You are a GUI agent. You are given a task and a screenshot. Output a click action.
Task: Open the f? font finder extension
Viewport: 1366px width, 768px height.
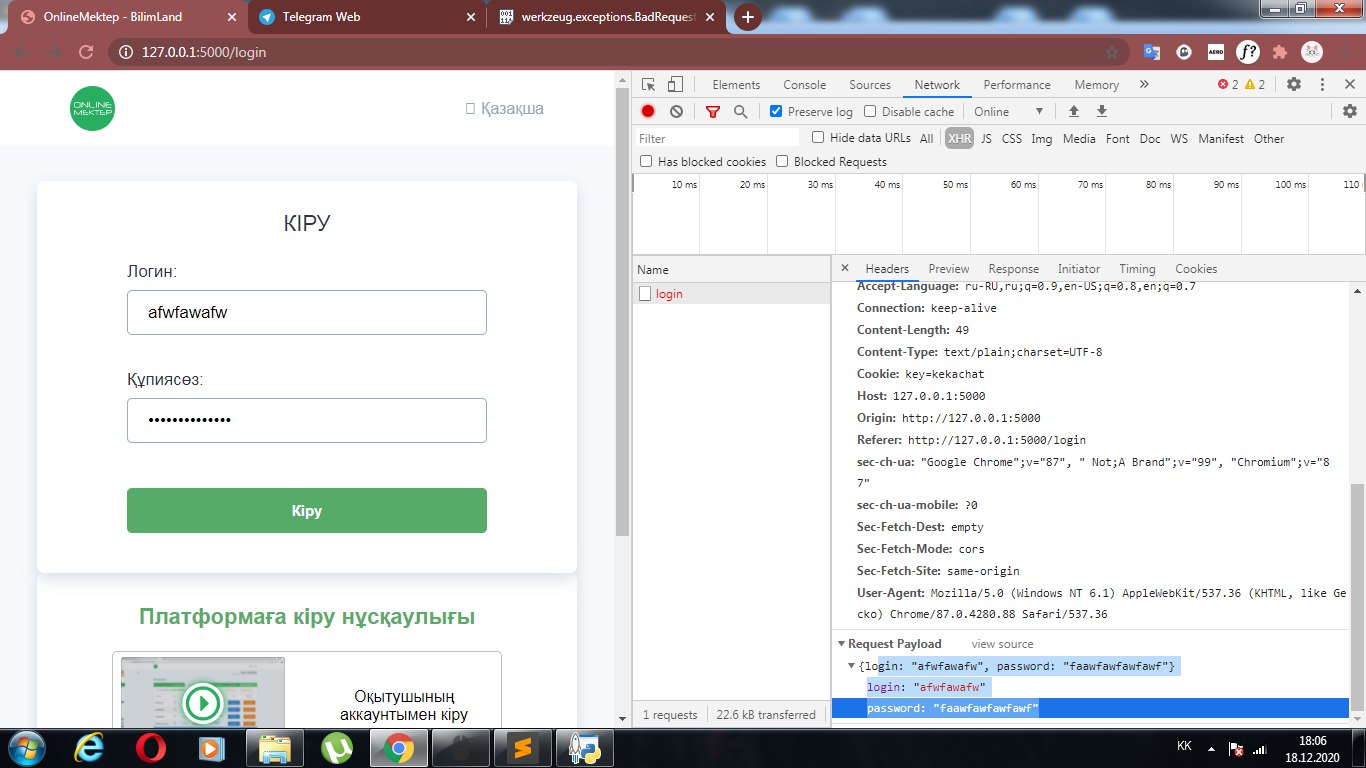[1247, 52]
